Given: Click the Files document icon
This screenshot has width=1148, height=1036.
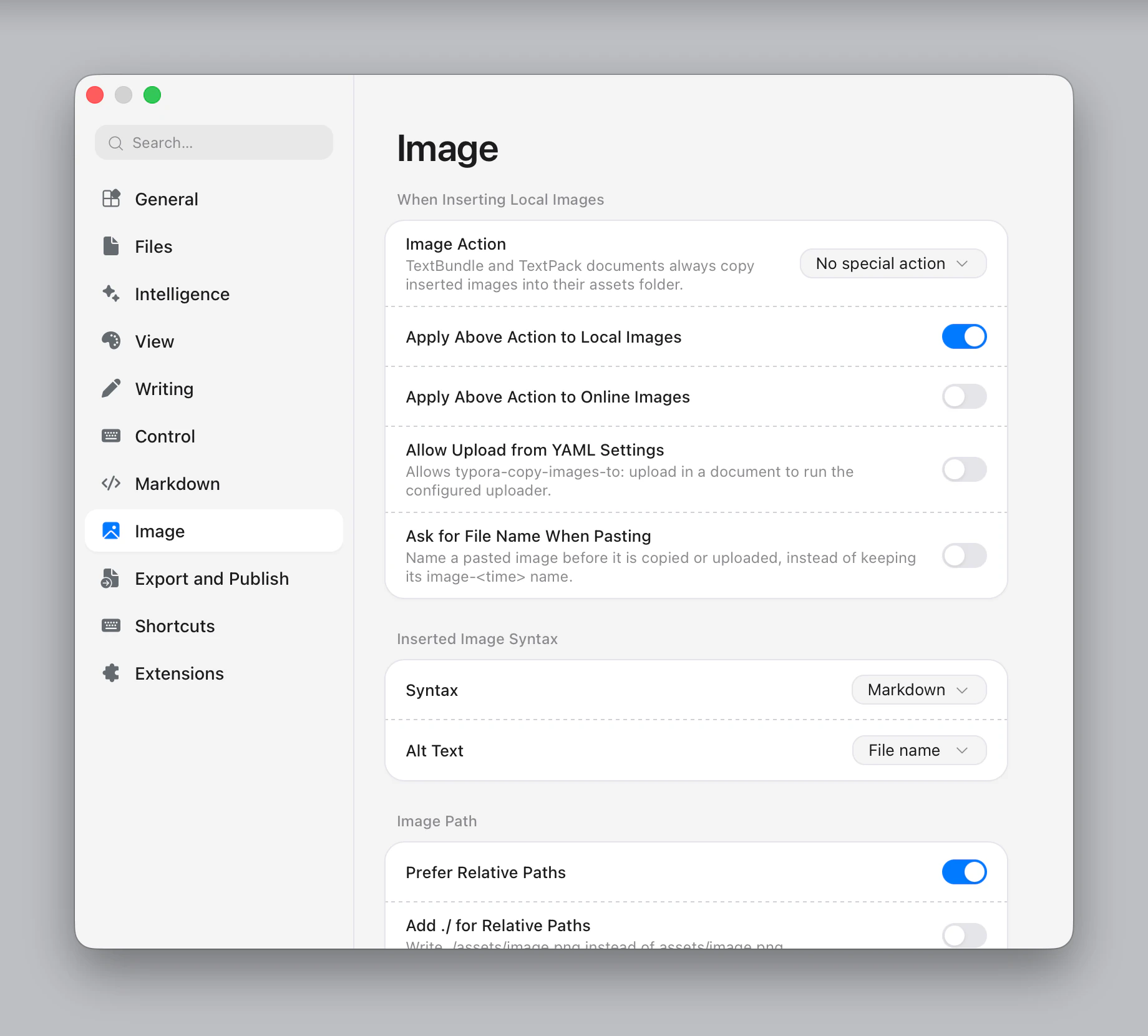Looking at the screenshot, I should pos(111,246).
